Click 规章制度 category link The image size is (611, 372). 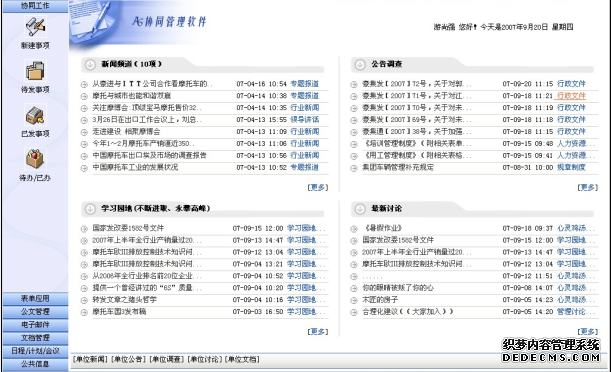(571, 167)
